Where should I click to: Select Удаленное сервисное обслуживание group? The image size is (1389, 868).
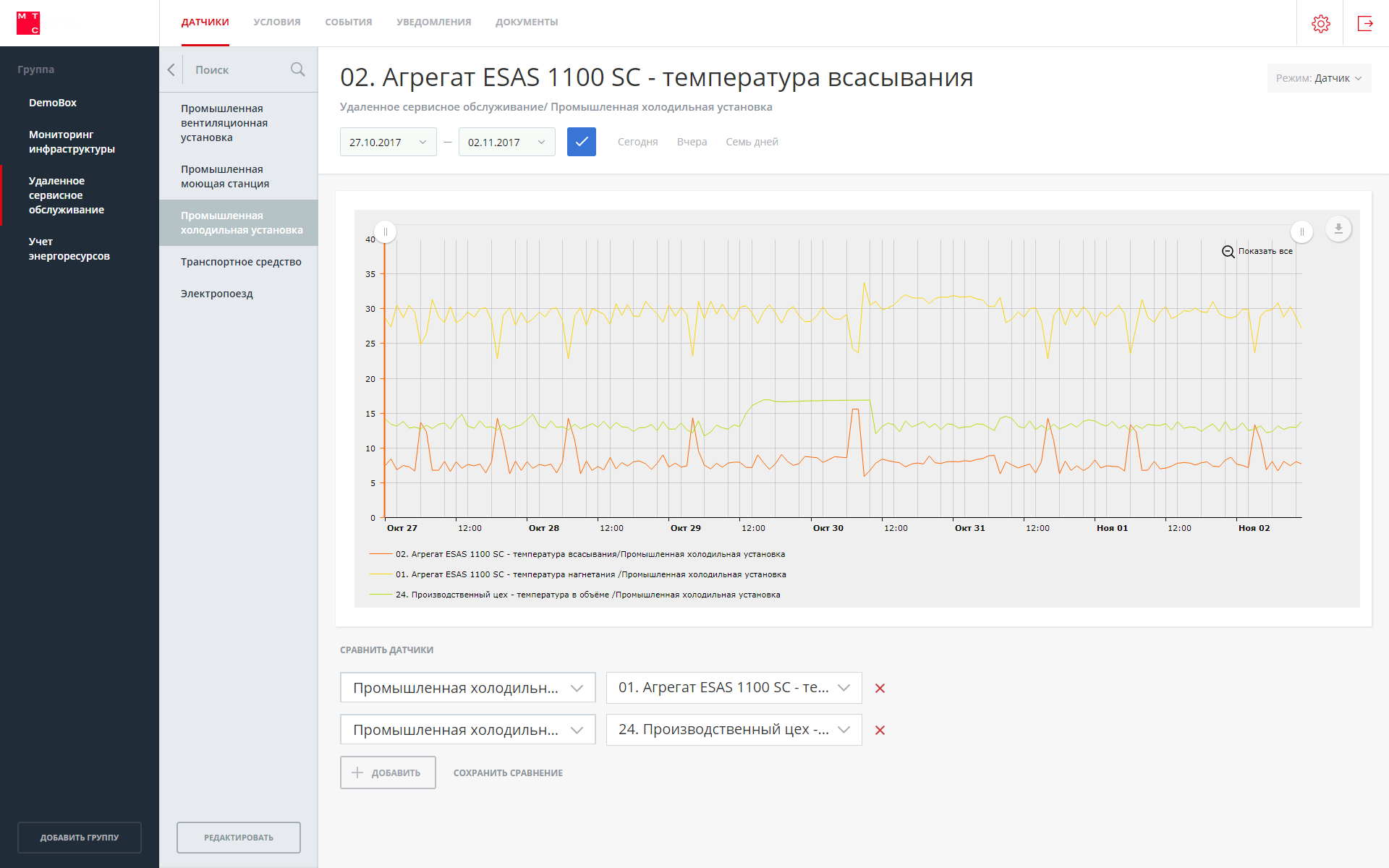coord(67,195)
